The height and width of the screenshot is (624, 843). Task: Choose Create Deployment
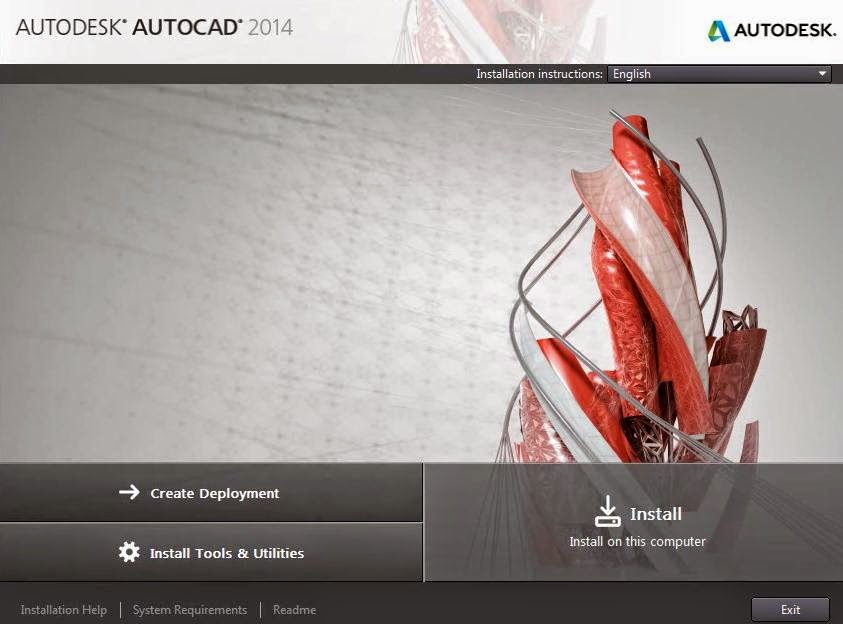(x=211, y=492)
